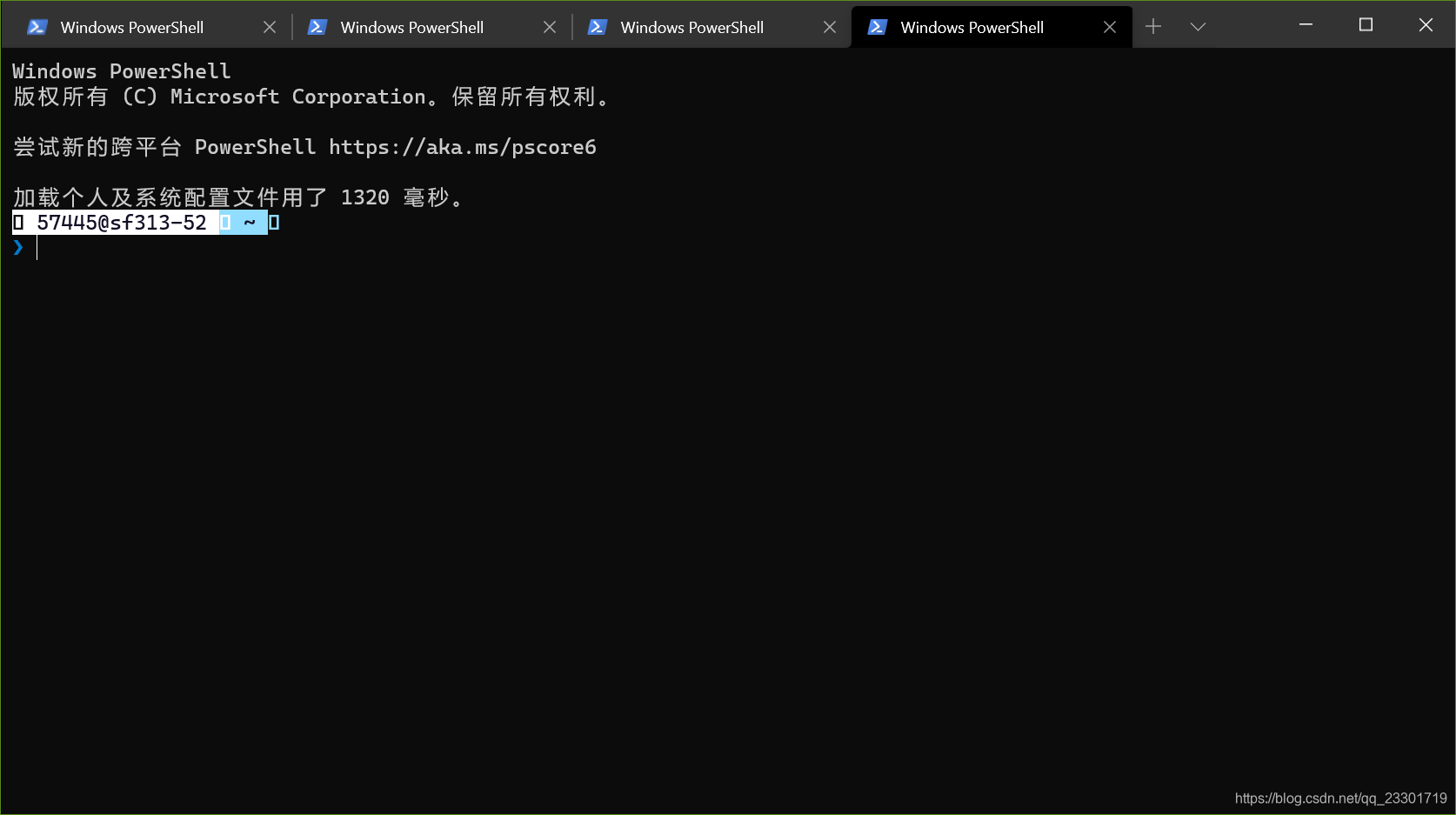The image size is (1456, 815).
Task: Maximize the Windows Terminal window
Action: 1366,25
